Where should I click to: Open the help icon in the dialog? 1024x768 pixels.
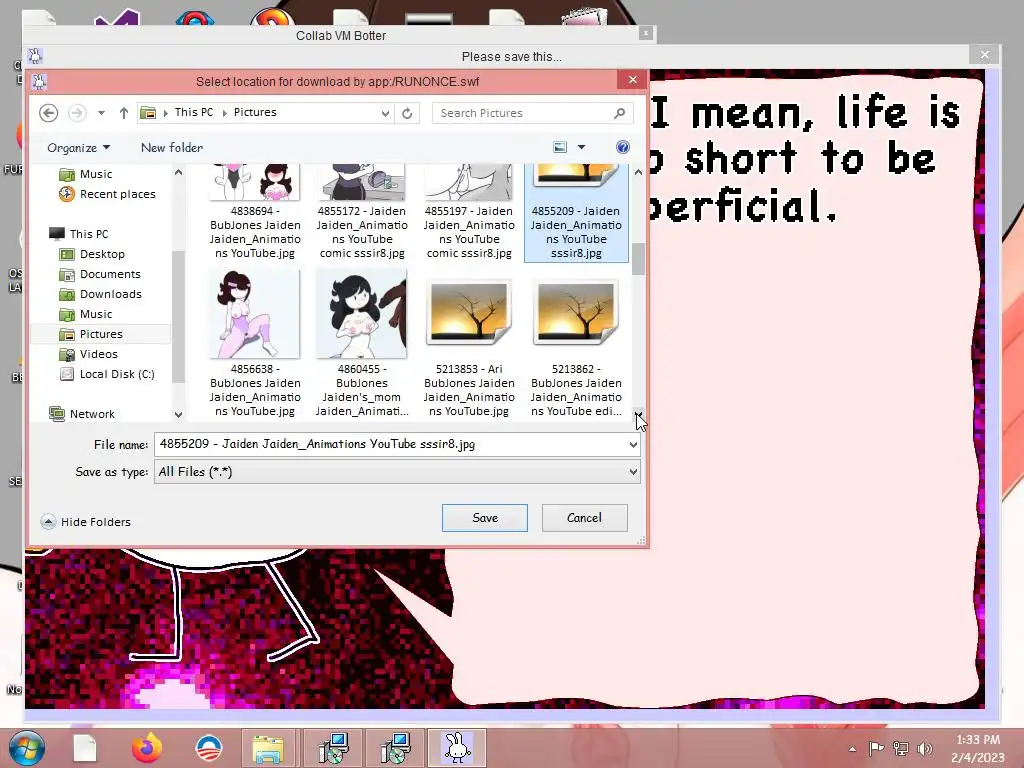coord(622,147)
